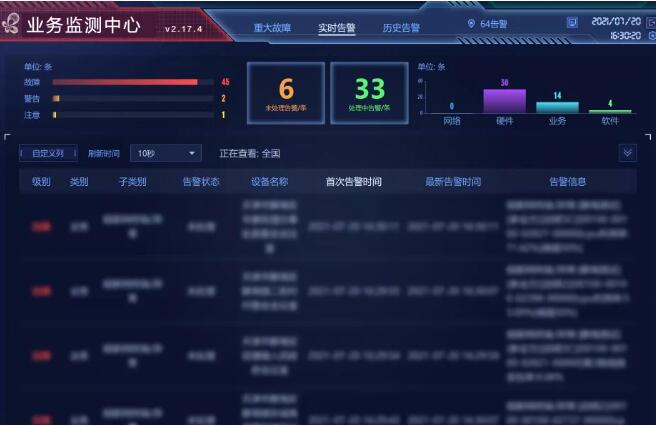Click the monitor screen icon near the date
The width and height of the screenshot is (656, 426).
coord(572,22)
